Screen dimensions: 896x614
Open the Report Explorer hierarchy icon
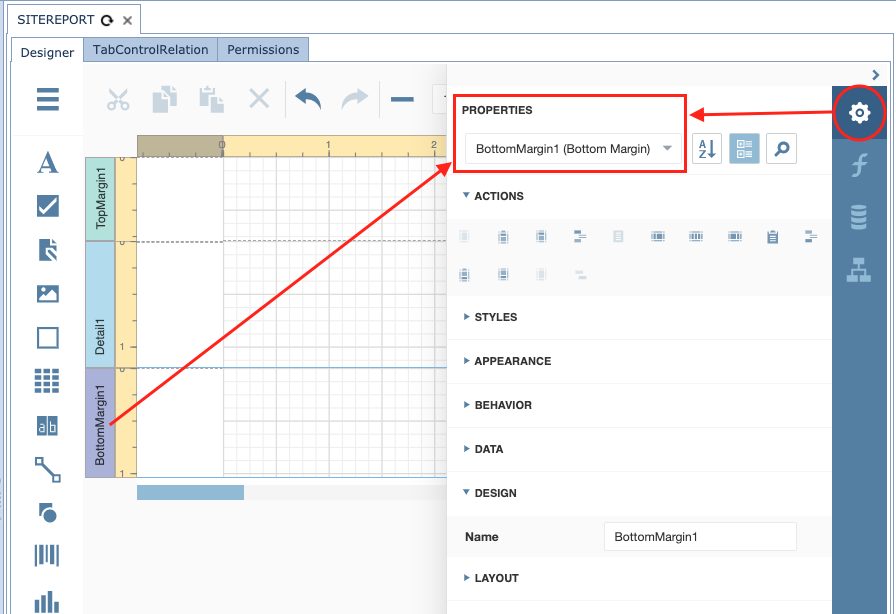[858, 270]
